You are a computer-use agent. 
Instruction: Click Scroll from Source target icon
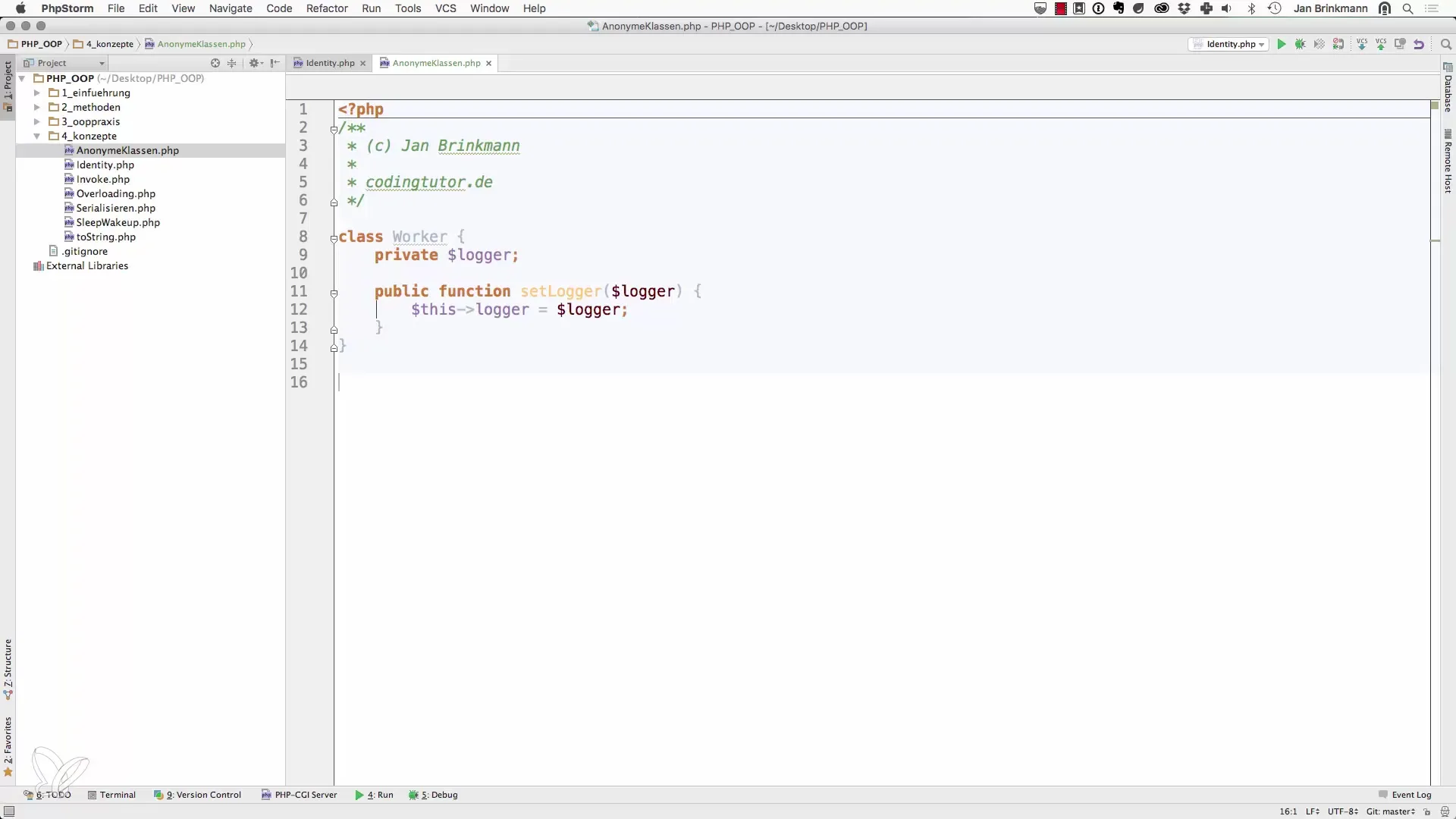tap(215, 63)
